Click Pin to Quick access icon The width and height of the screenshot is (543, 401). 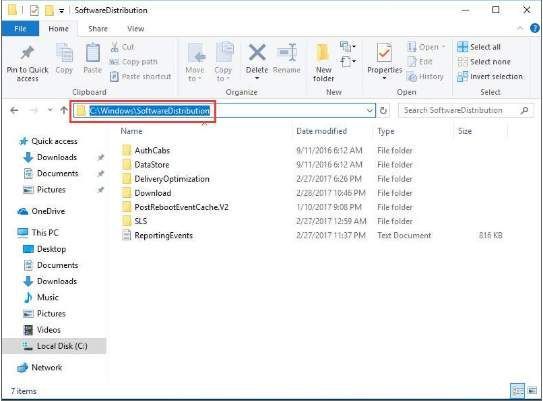click(27, 63)
